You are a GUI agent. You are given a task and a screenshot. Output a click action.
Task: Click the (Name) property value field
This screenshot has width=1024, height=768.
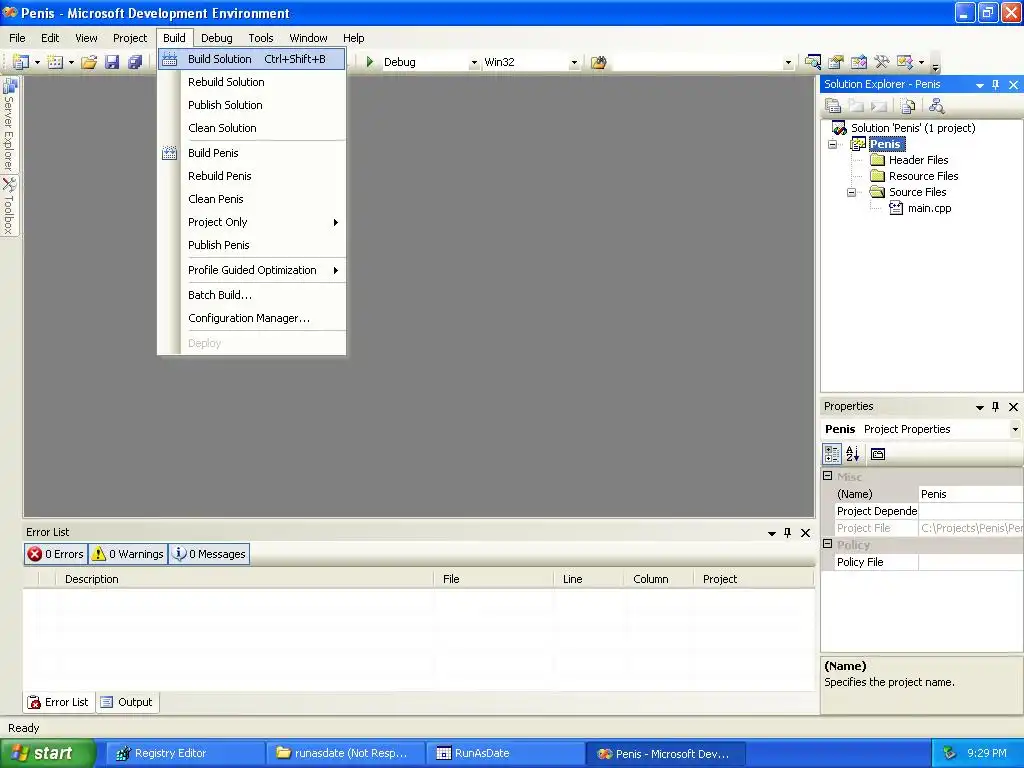[x=970, y=494]
